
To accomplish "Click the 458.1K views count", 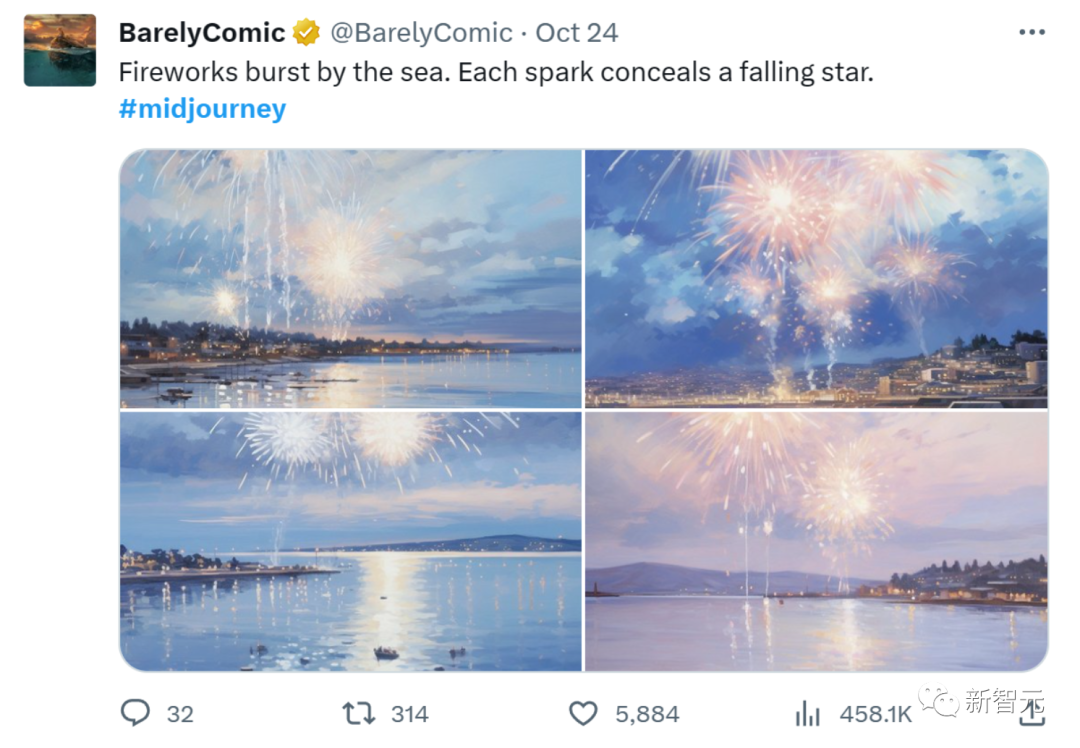I will pos(875,714).
